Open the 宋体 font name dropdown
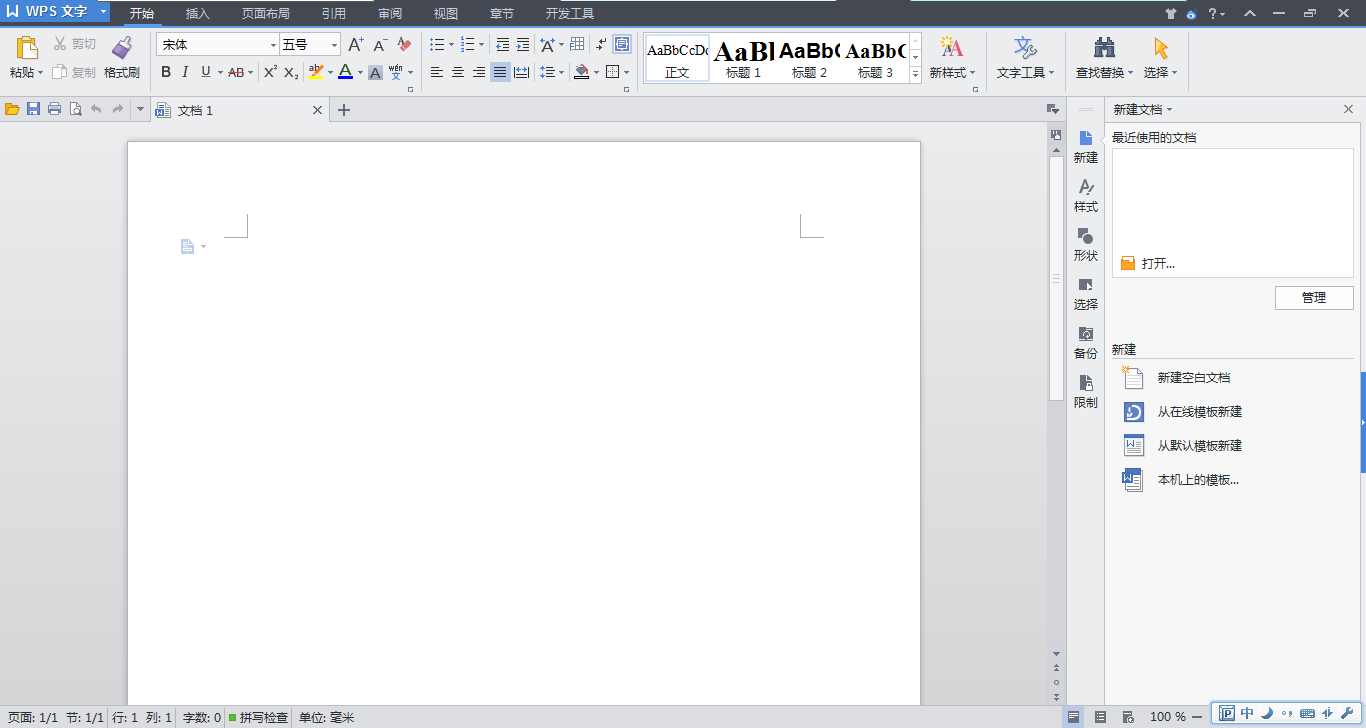The image size is (1366, 728). click(273, 45)
